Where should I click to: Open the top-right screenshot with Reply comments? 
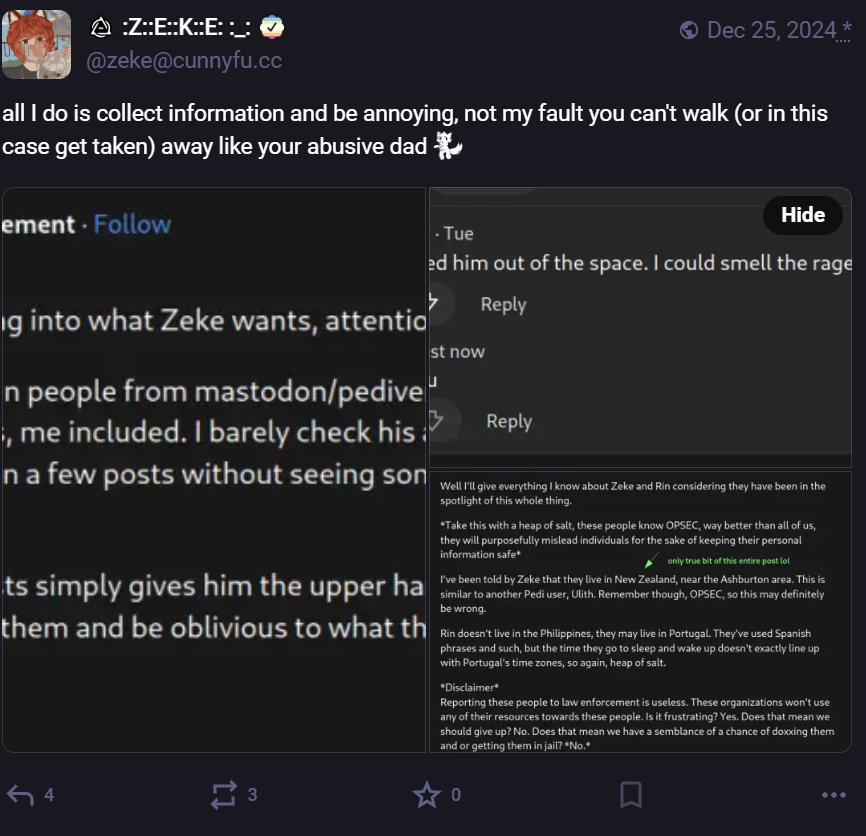[640, 327]
